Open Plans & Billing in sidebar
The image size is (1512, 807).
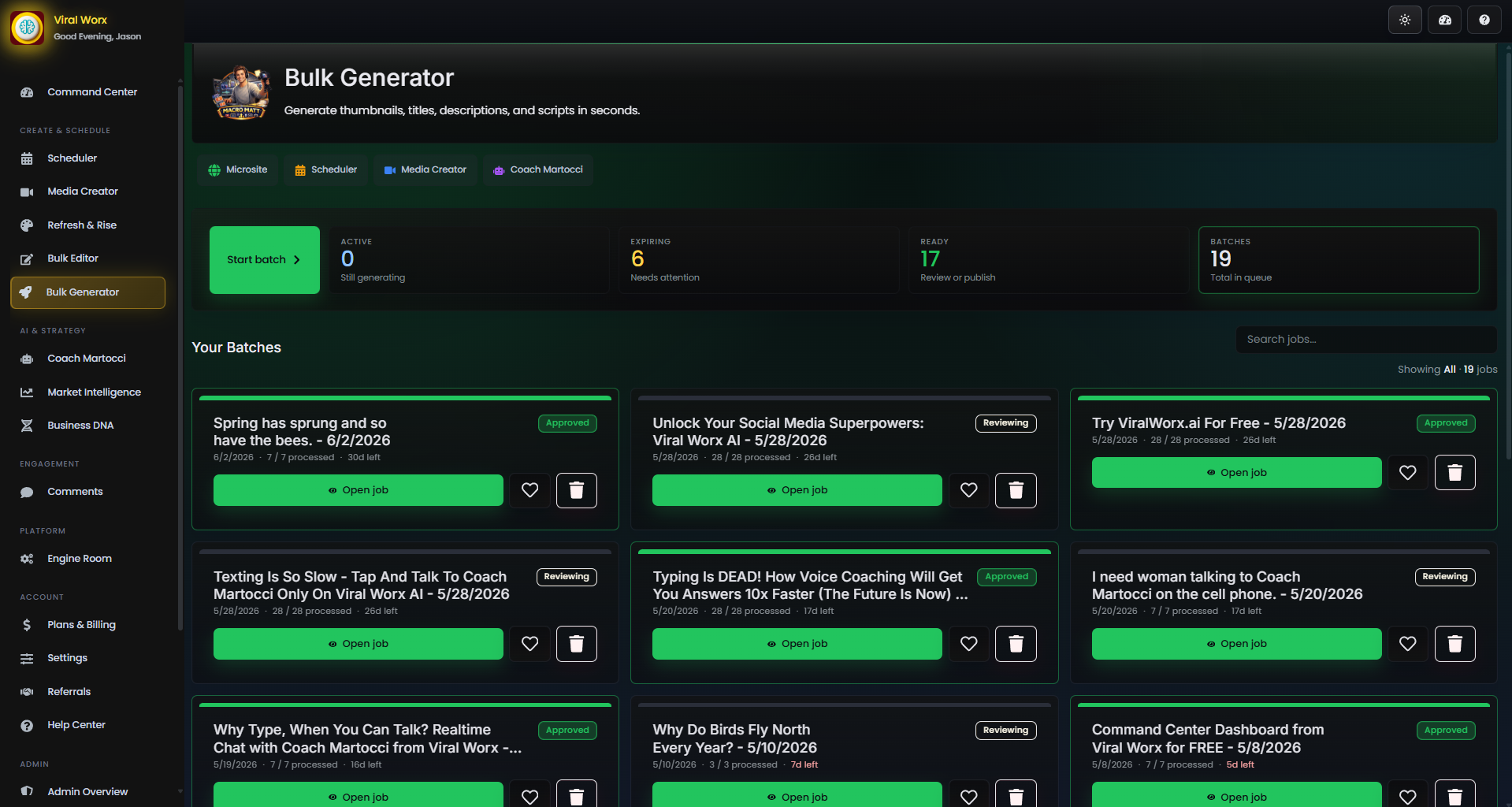[x=88, y=625]
